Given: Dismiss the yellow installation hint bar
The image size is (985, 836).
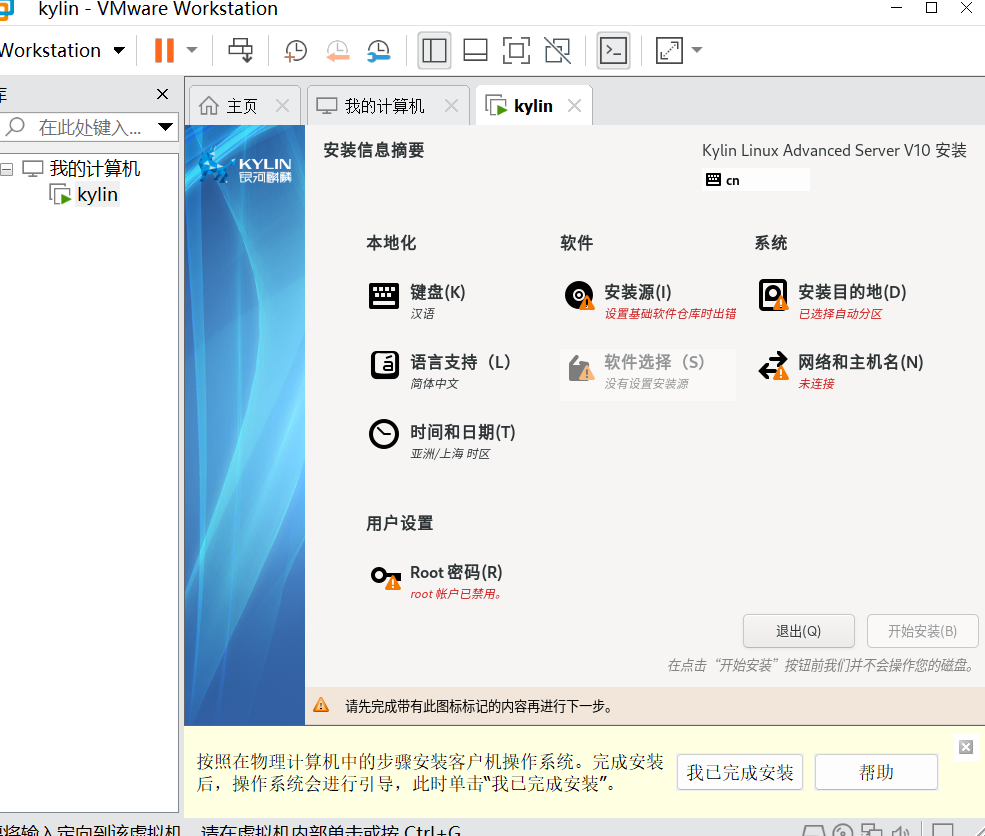Looking at the screenshot, I should [x=966, y=747].
